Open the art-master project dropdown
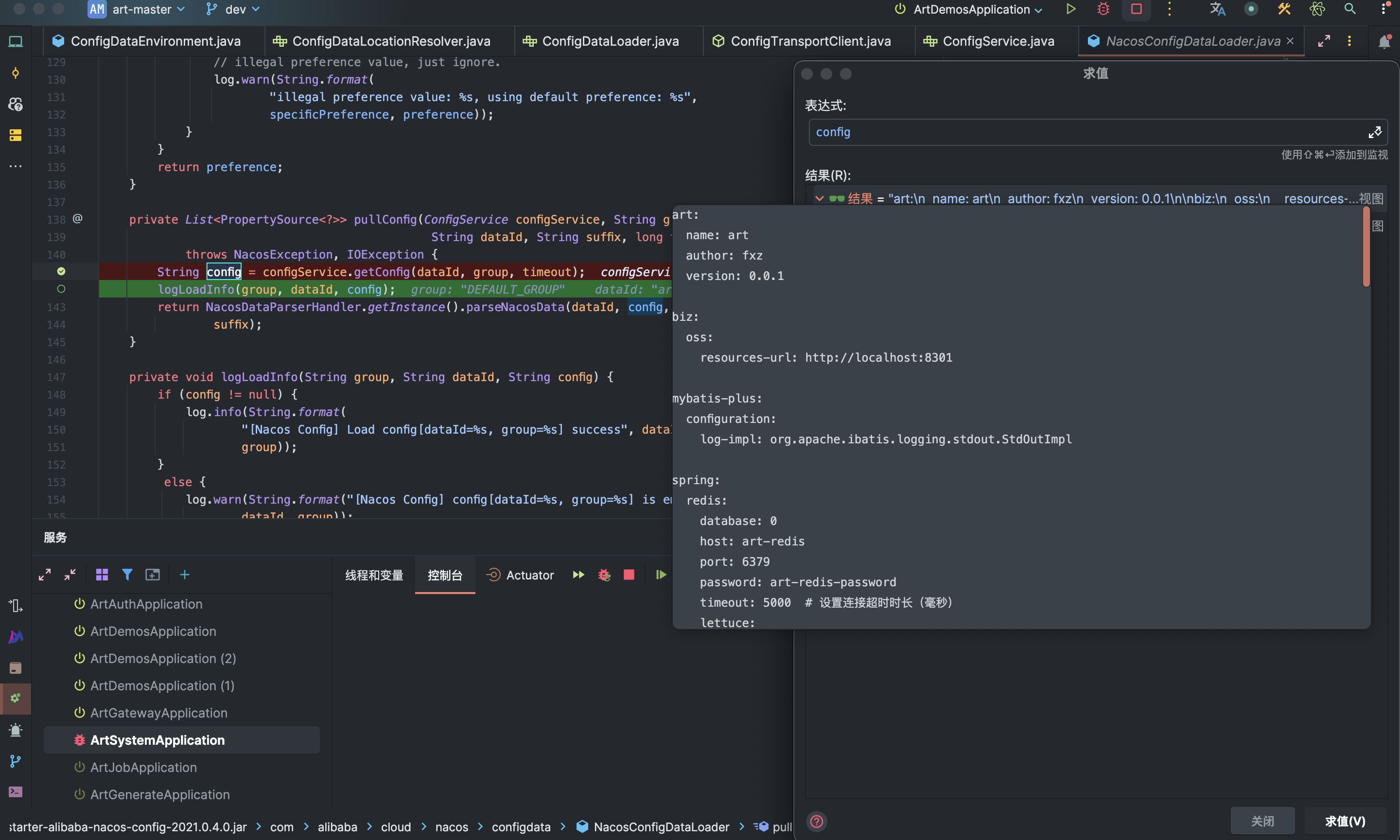 pos(141,9)
